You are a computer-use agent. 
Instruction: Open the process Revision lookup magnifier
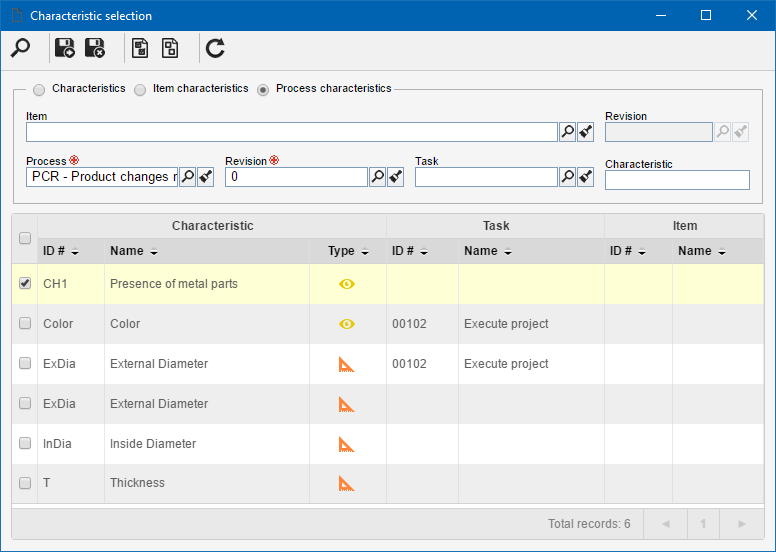[x=378, y=177]
